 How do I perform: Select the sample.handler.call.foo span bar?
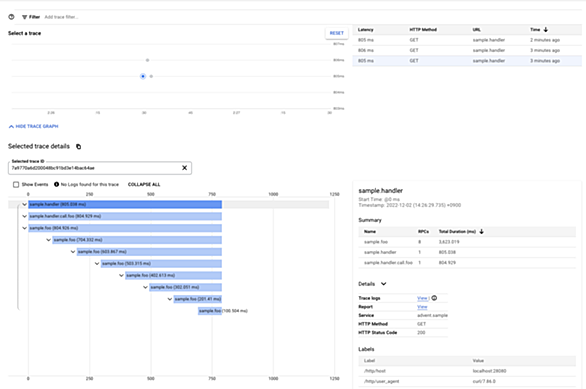pos(125,216)
